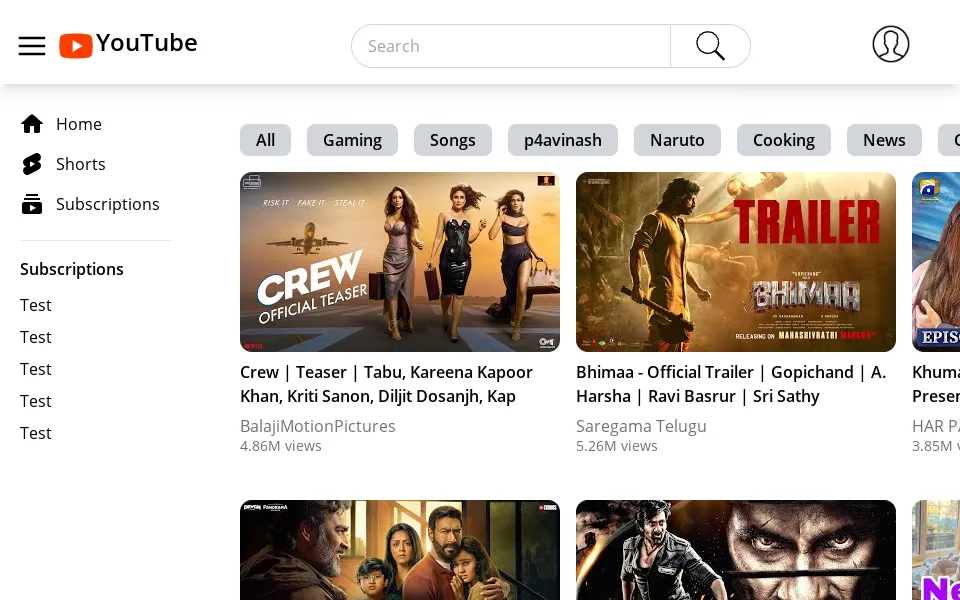Click the Crew Teaser video title

click(386, 384)
